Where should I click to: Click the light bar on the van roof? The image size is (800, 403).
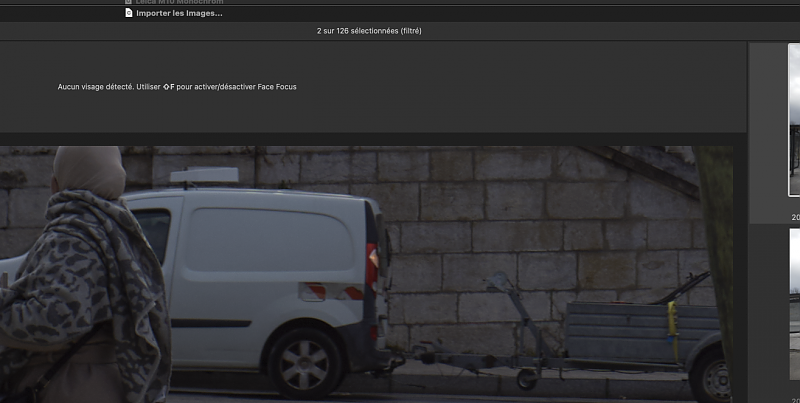(203, 176)
